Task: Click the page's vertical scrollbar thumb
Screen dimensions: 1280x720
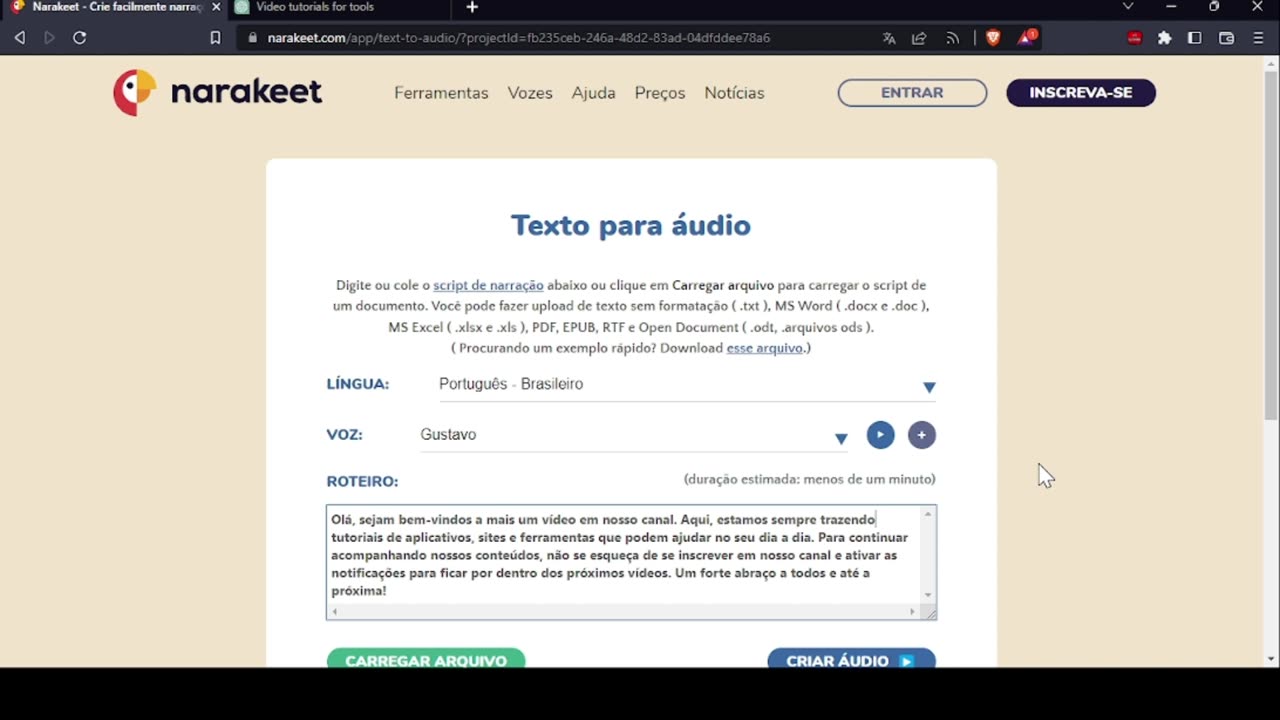Action: 1271,245
